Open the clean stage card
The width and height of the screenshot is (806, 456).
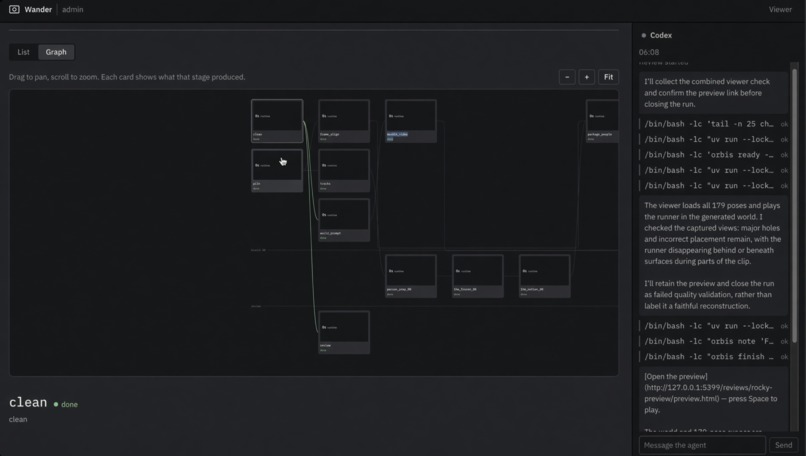coord(277,121)
